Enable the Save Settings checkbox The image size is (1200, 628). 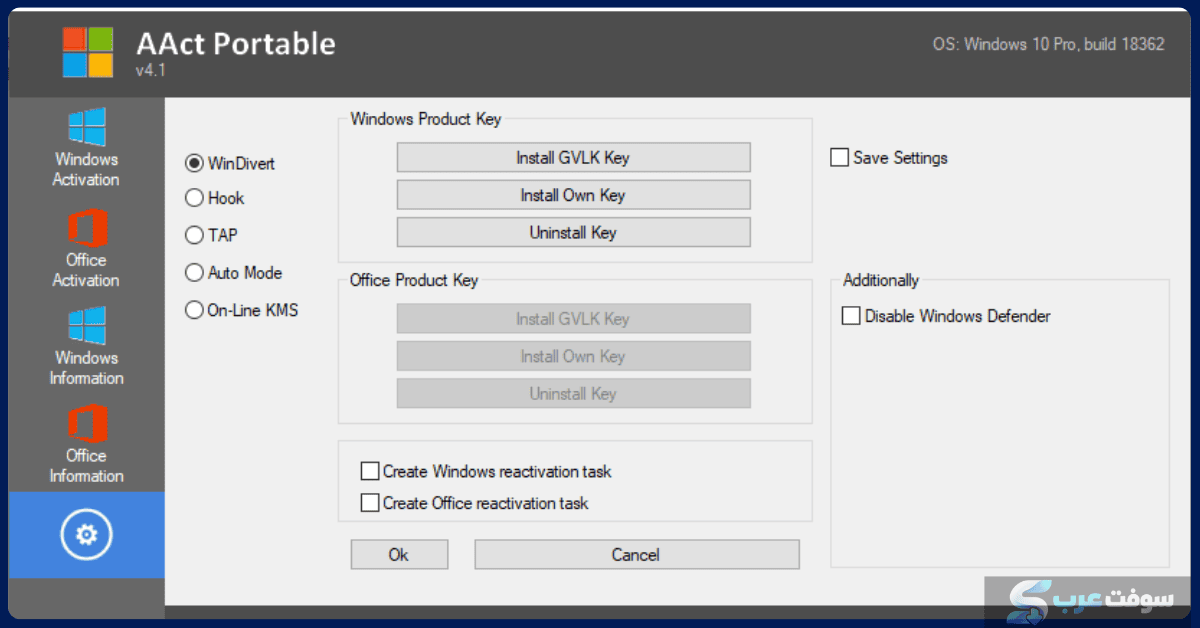(x=840, y=158)
